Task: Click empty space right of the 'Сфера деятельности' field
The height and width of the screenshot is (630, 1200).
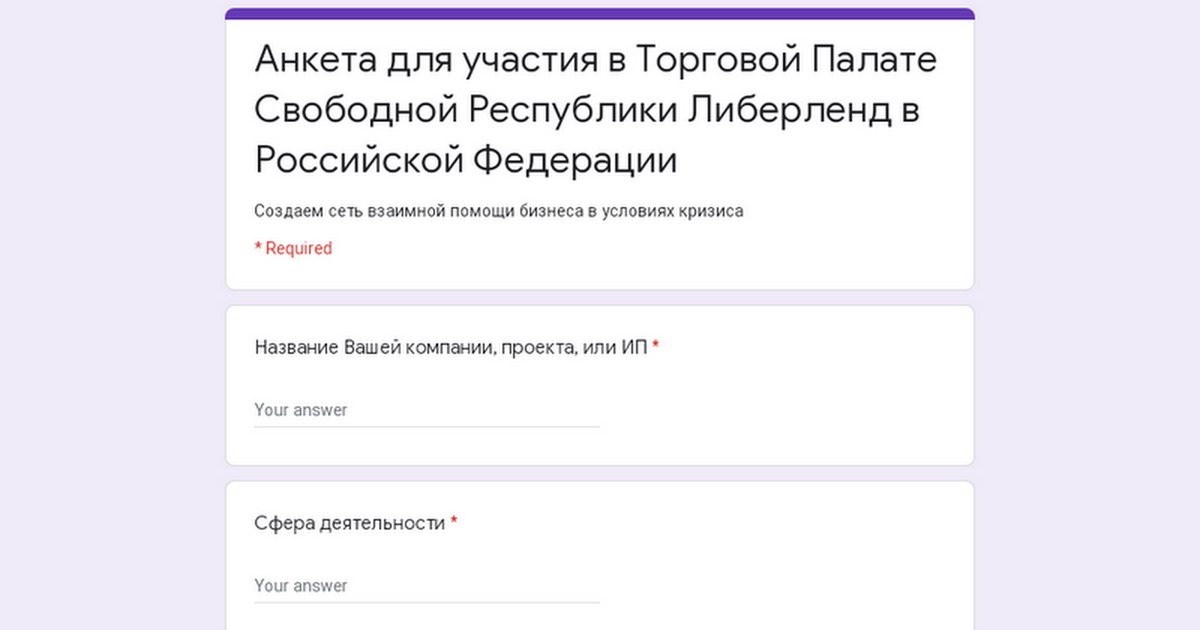Action: pyautogui.click(x=780, y=586)
